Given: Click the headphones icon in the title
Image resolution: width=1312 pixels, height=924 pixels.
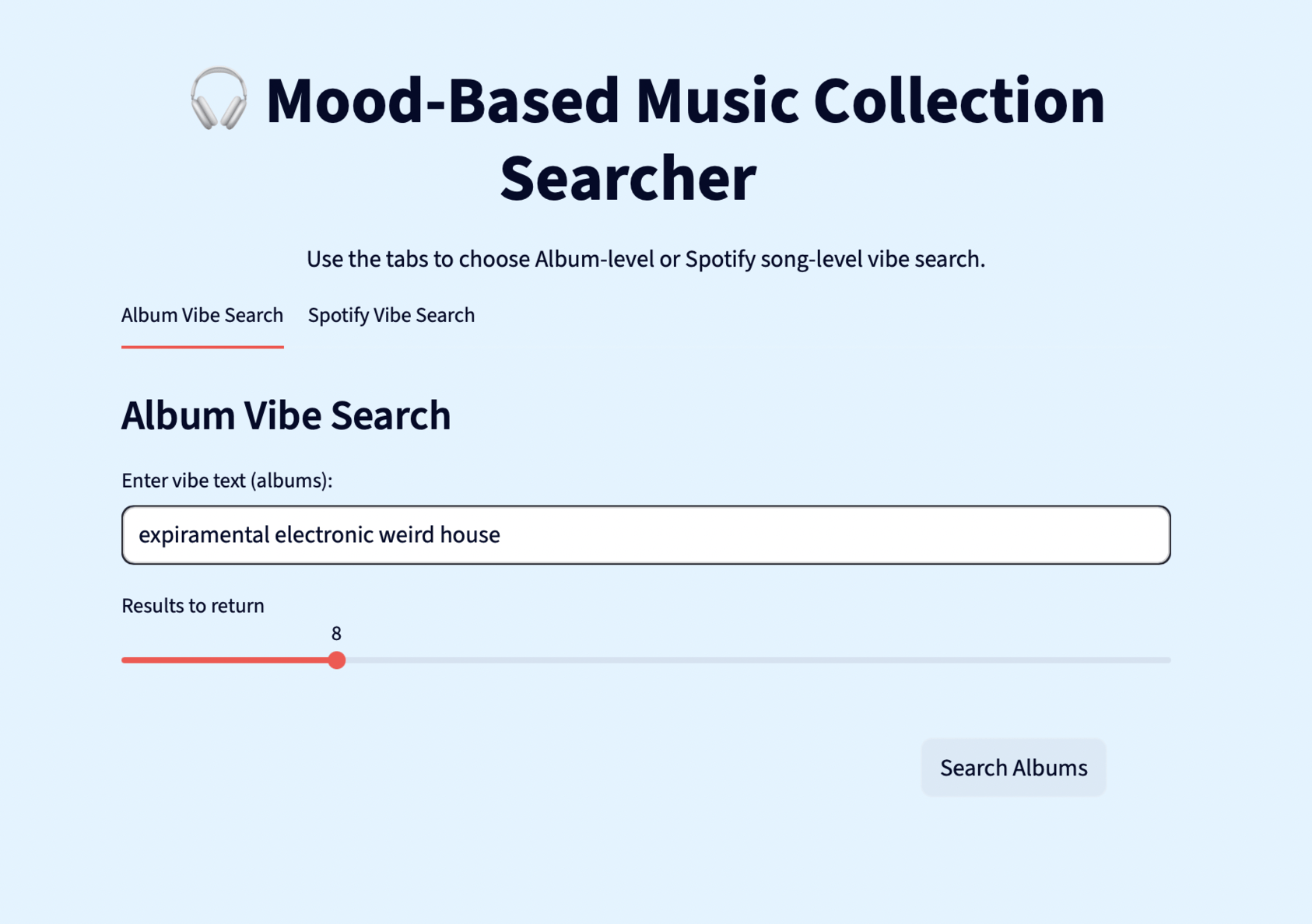Looking at the screenshot, I should click(219, 99).
